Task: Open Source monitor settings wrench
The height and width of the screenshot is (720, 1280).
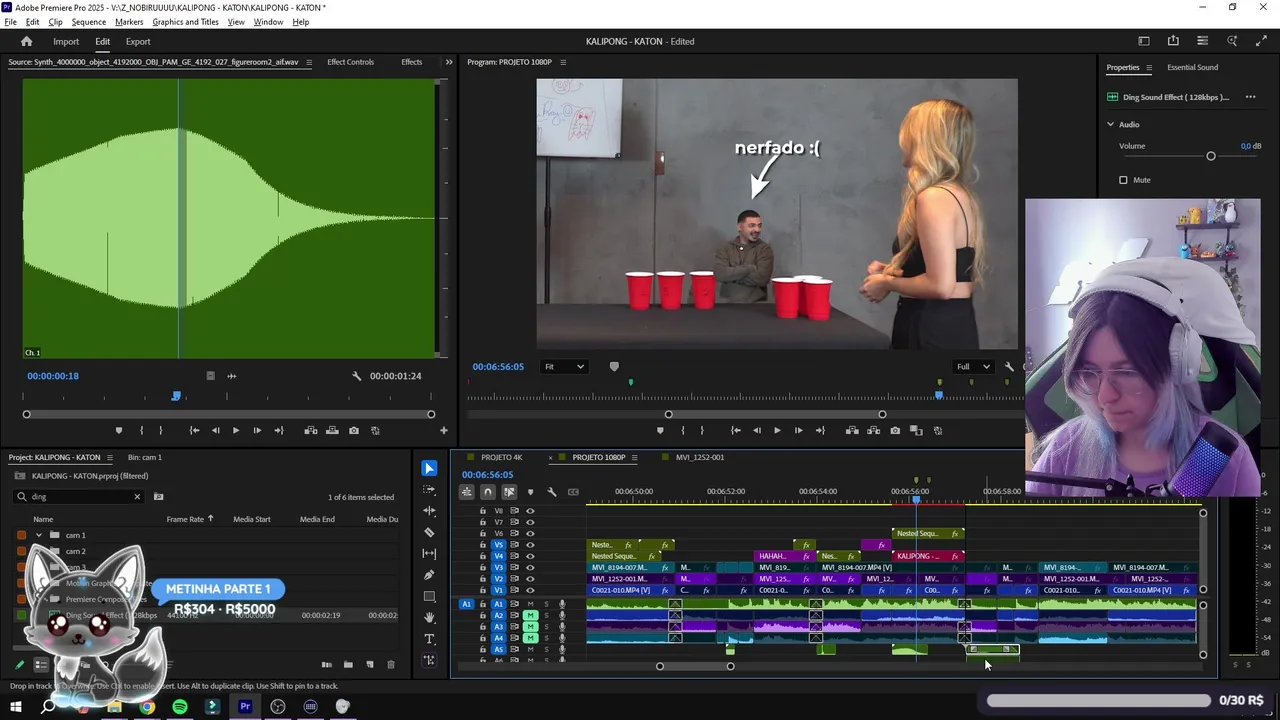Action: coord(357,376)
